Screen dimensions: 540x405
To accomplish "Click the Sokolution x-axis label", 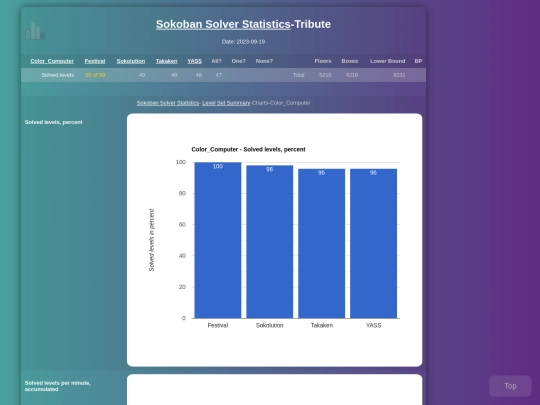I will [x=270, y=325].
